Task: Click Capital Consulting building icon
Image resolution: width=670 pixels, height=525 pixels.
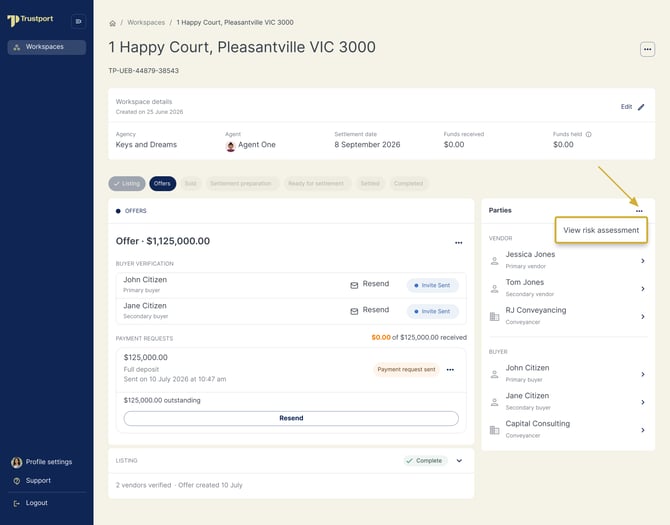Action: point(494,430)
